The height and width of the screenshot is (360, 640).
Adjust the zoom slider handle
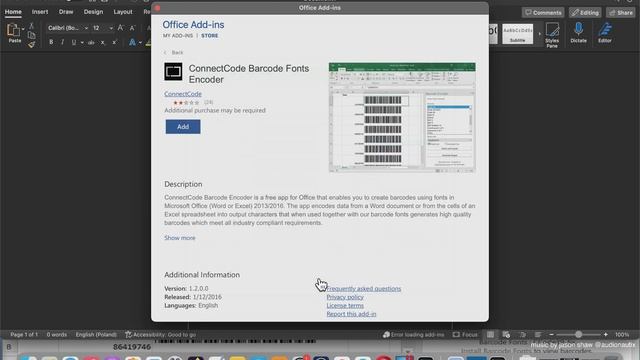click(578, 335)
